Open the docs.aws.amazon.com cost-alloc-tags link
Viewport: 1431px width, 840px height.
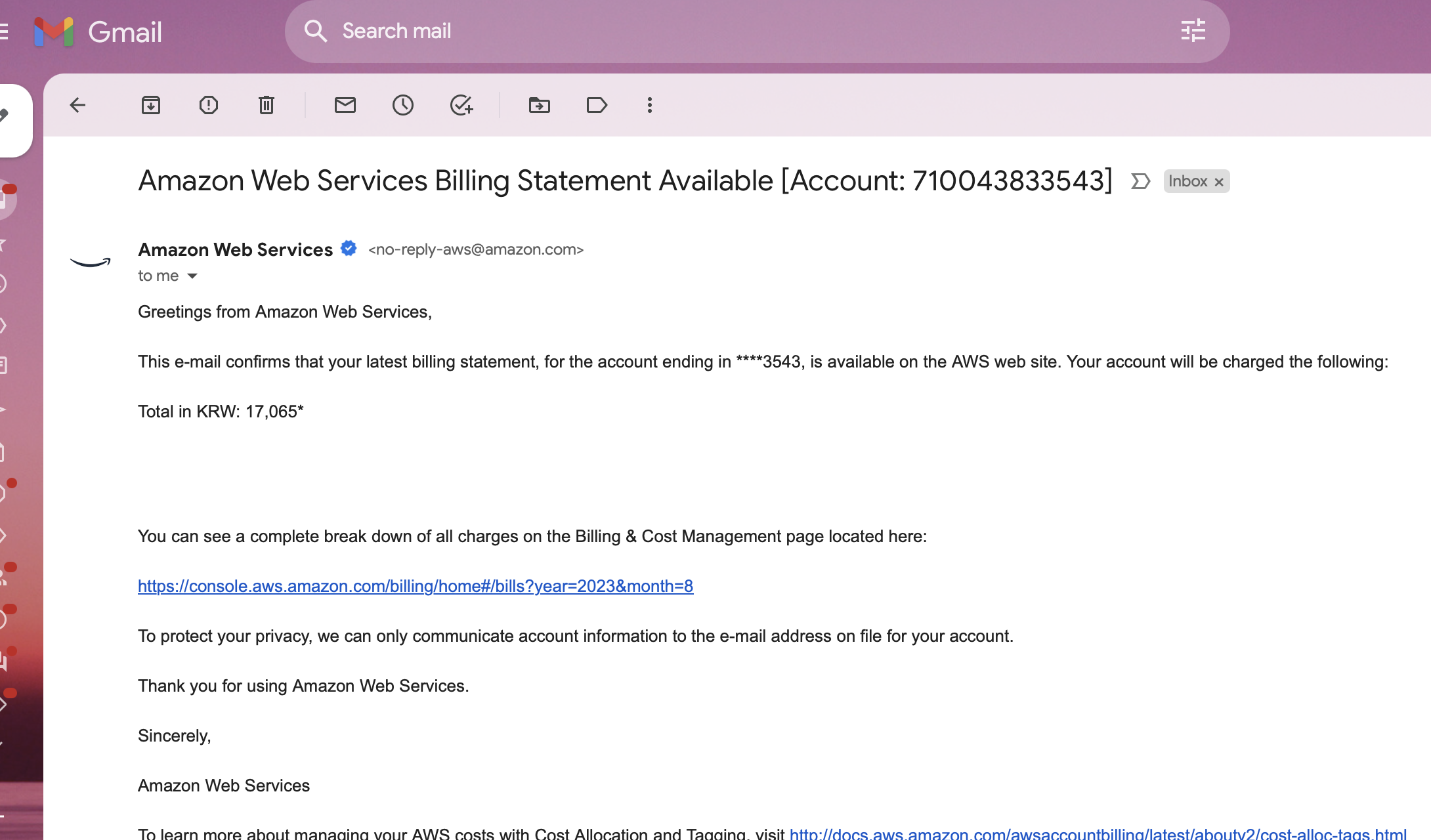click(x=1098, y=834)
